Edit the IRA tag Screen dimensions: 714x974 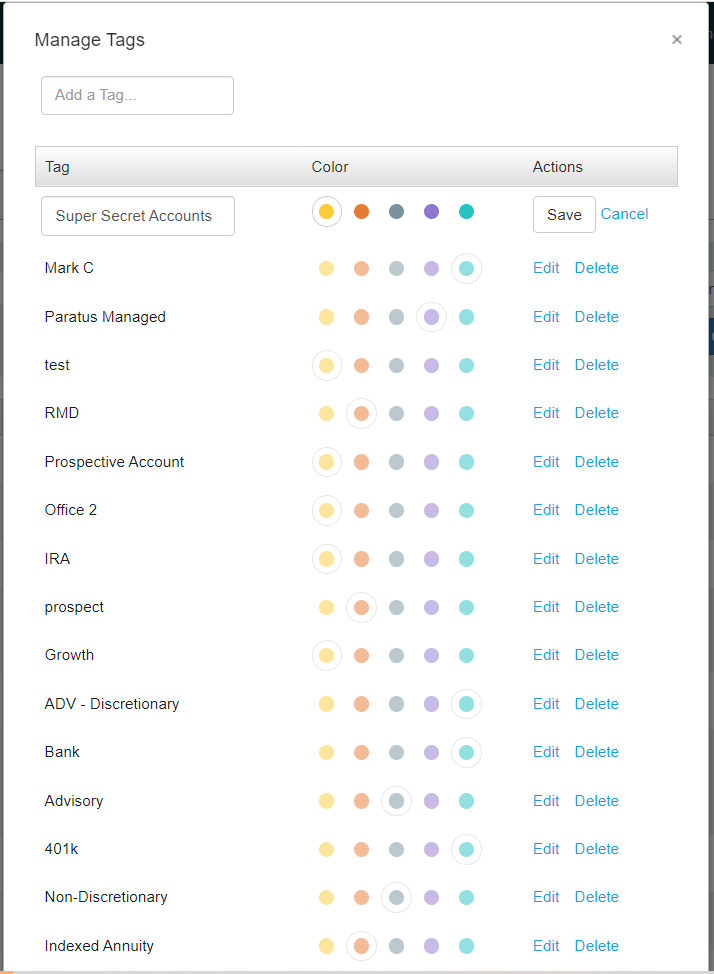click(546, 559)
